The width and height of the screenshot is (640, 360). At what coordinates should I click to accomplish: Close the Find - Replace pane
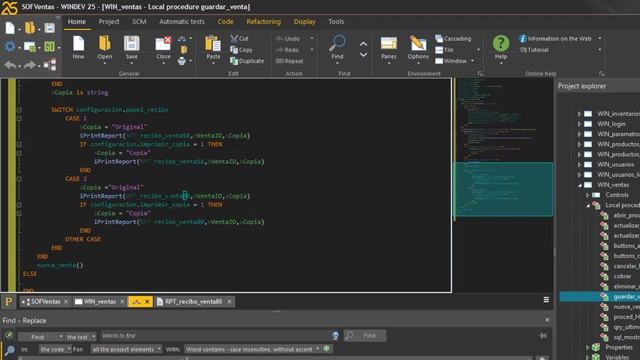547,320
